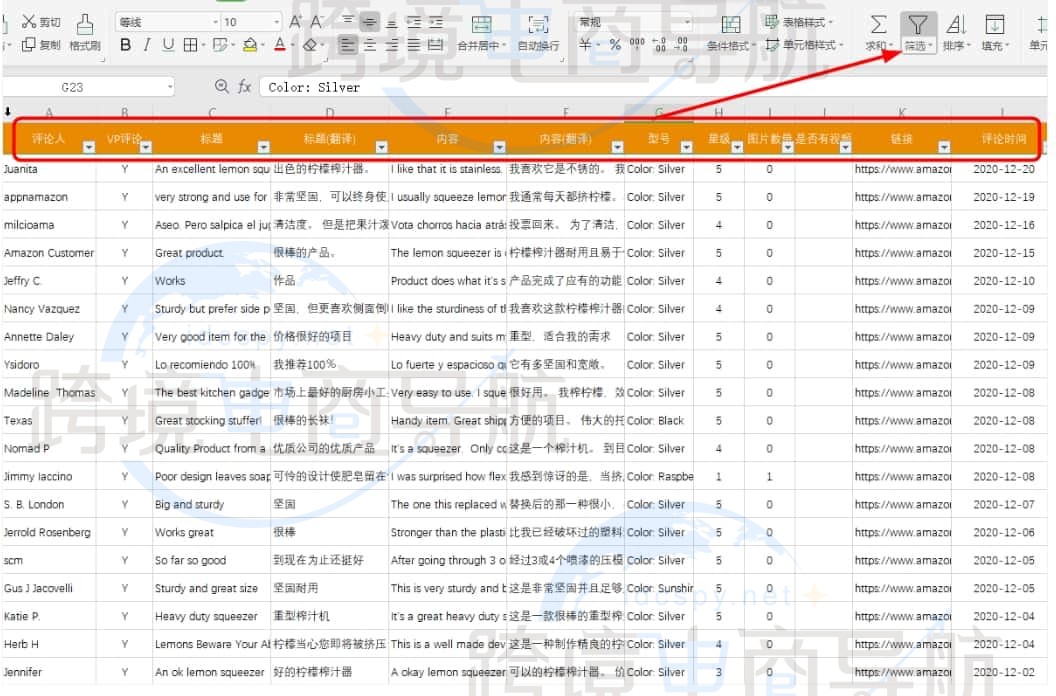Image resolution: width=1056 pixels, height=696 pixels.
Task: Open Table Style (表格样式) menu
Action: [x=799, y=22]
